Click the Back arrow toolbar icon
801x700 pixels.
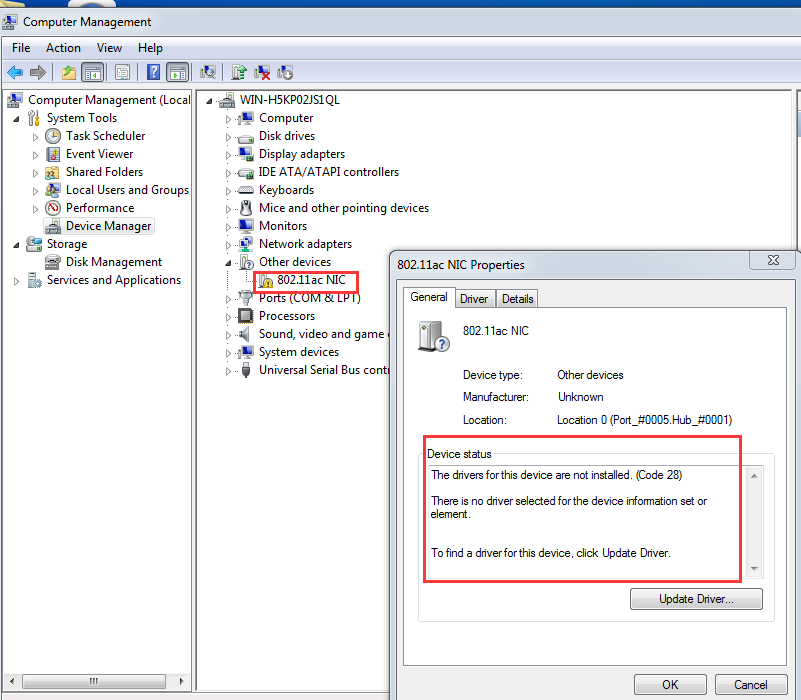15,73
